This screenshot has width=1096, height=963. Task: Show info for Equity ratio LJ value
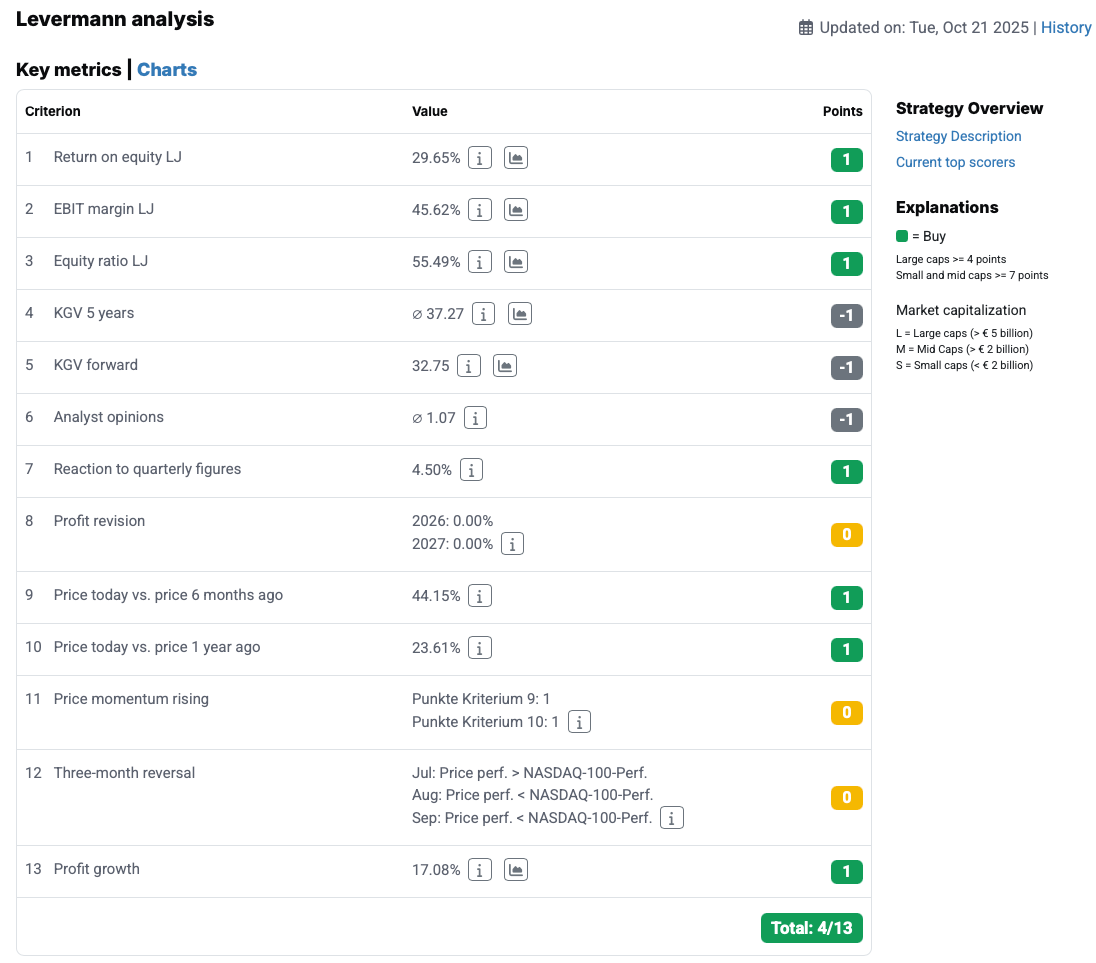click(x=480, y=262)
